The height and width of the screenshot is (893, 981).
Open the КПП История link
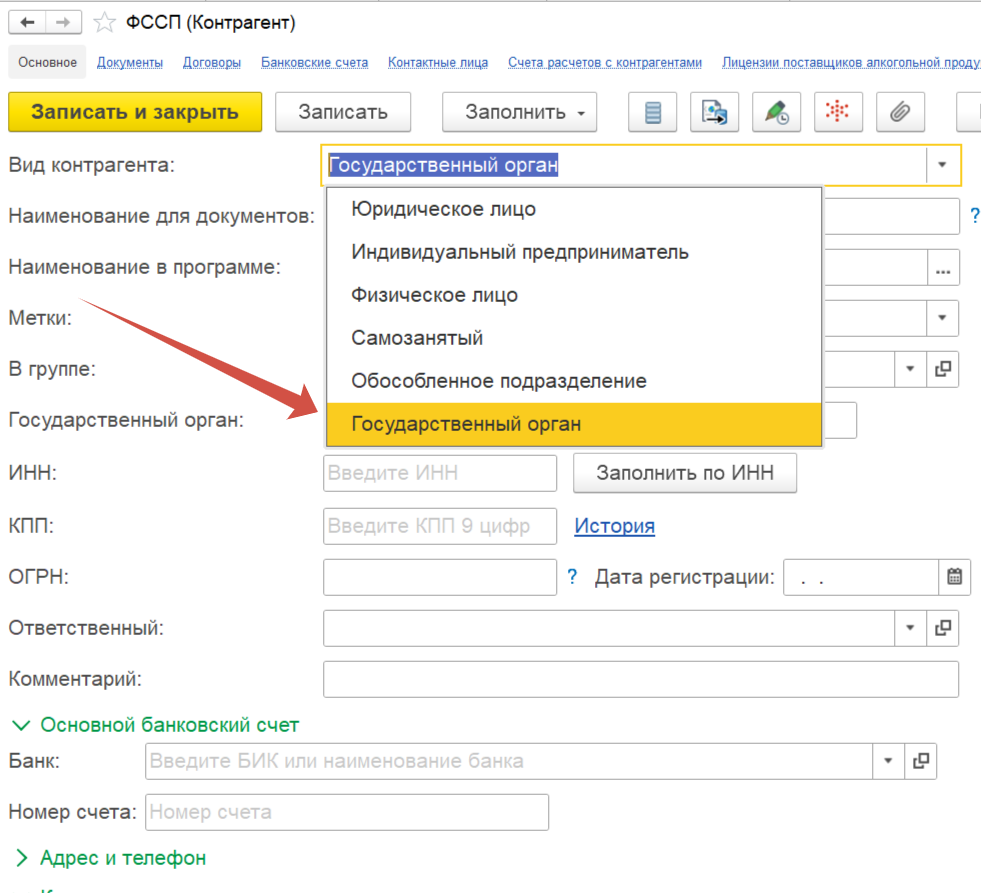tap(614, 526)
